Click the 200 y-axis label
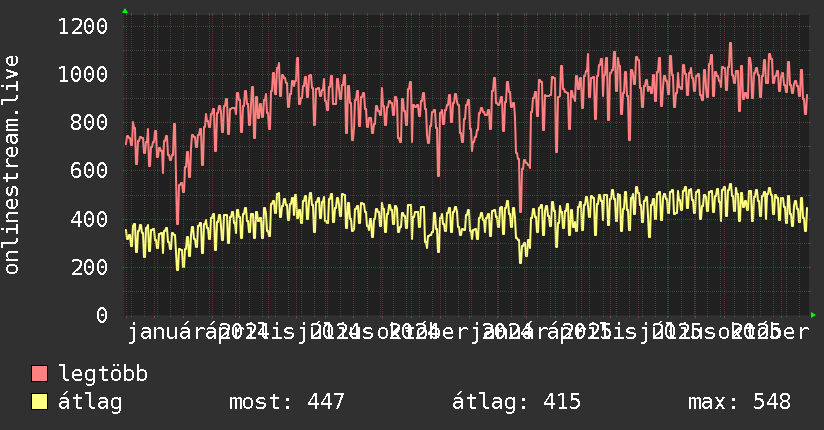The width and height of the screenshot is (824, 430). 89,267
